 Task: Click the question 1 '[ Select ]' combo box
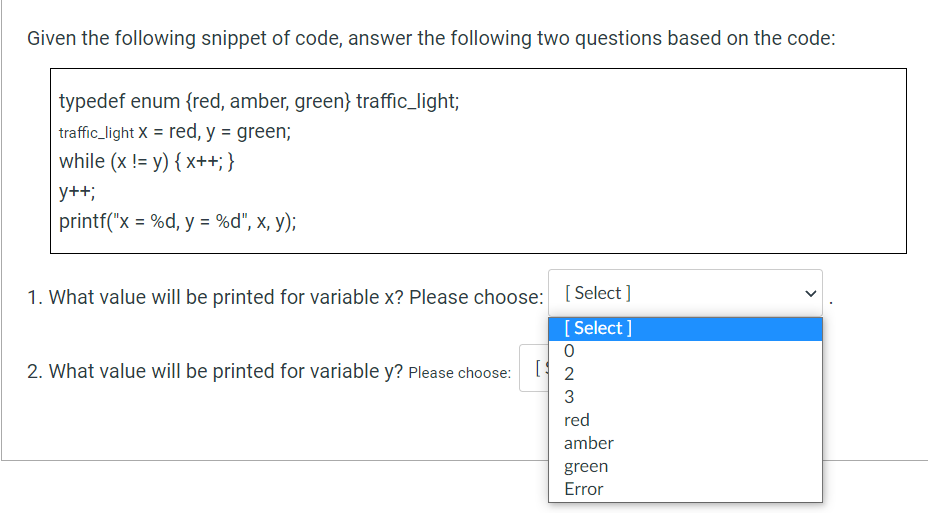click(685, 293)
